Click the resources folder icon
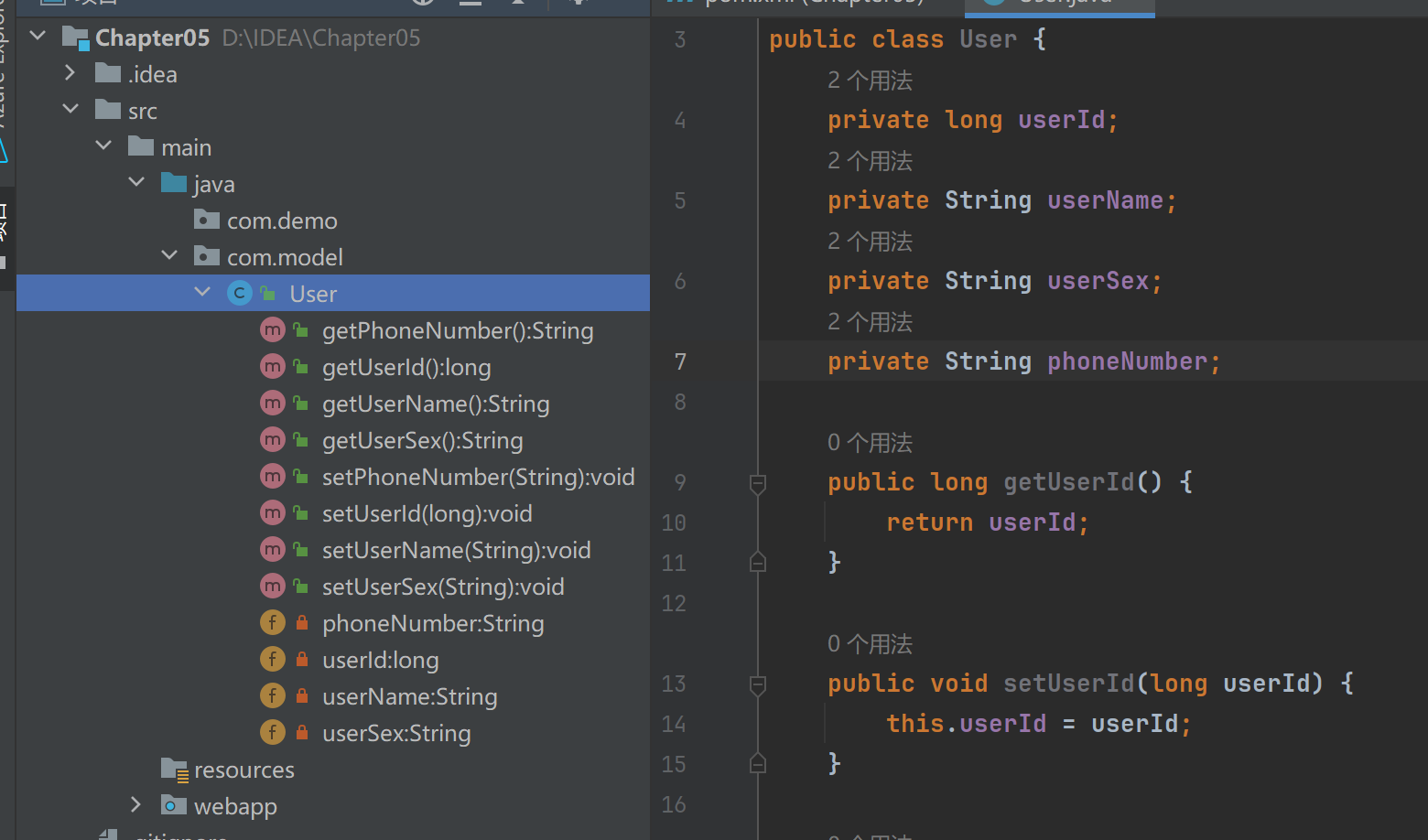Image resolution: width=1428 pixels, height=840 pixels. tap(173, 769)
